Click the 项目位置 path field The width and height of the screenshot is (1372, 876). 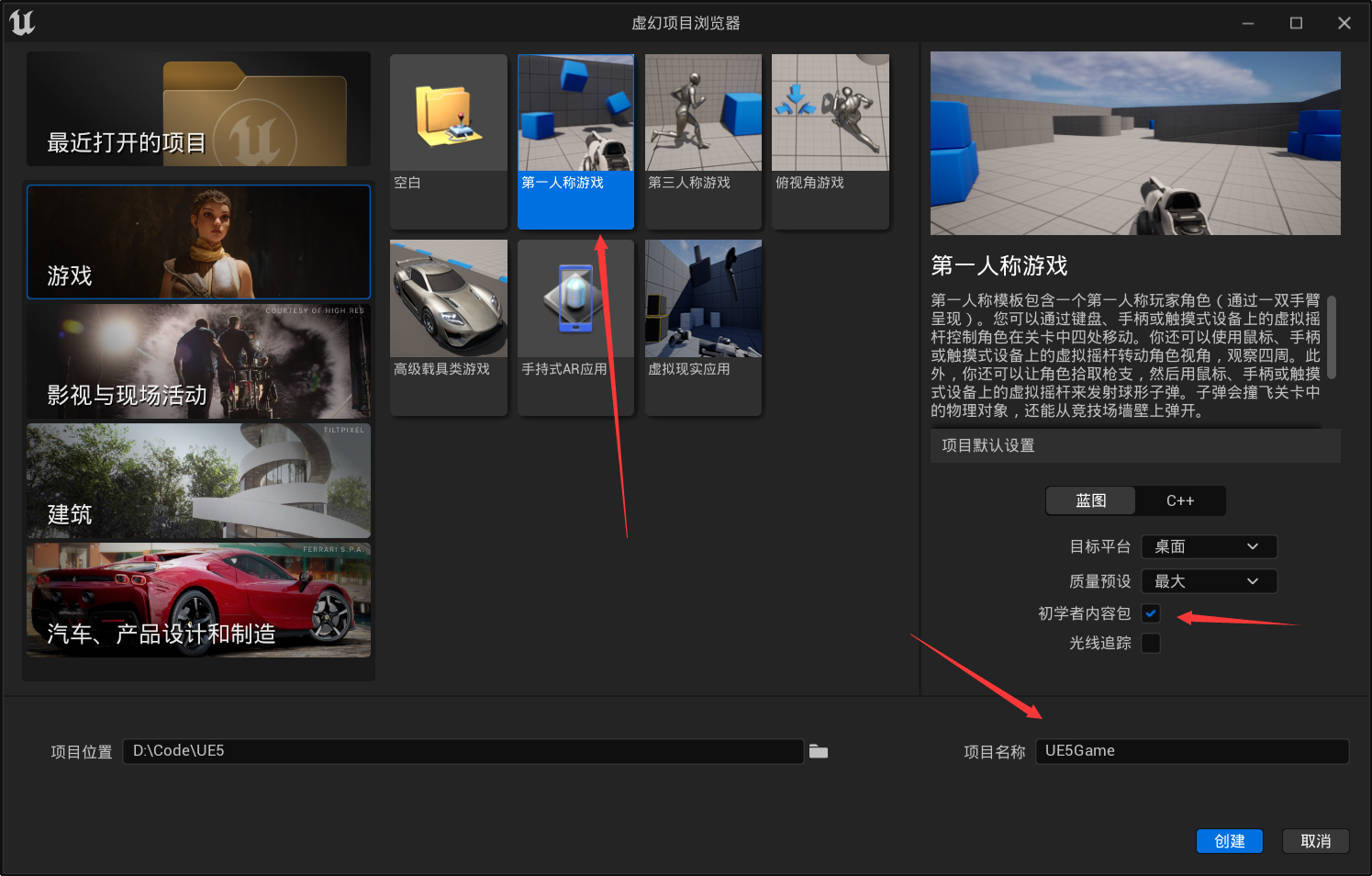click(x=463, y=751)
